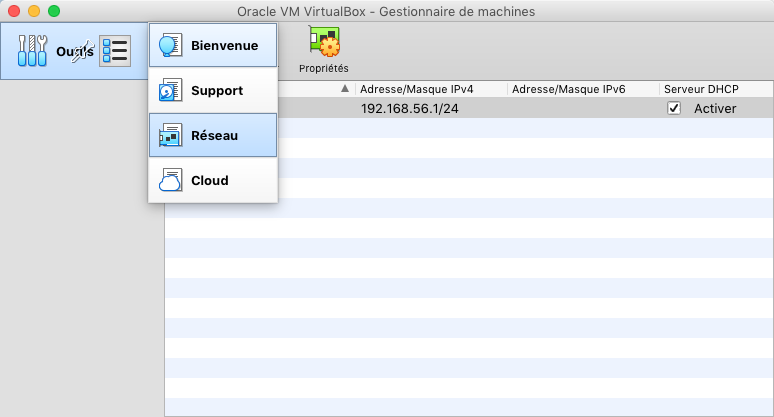Open the Outils list menu button
Screen dimensions: 774x417
[x=115, y=51]
